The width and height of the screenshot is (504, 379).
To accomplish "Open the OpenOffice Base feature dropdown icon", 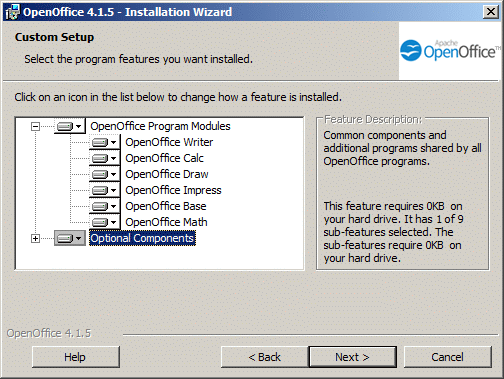I will tap(105, 206).
